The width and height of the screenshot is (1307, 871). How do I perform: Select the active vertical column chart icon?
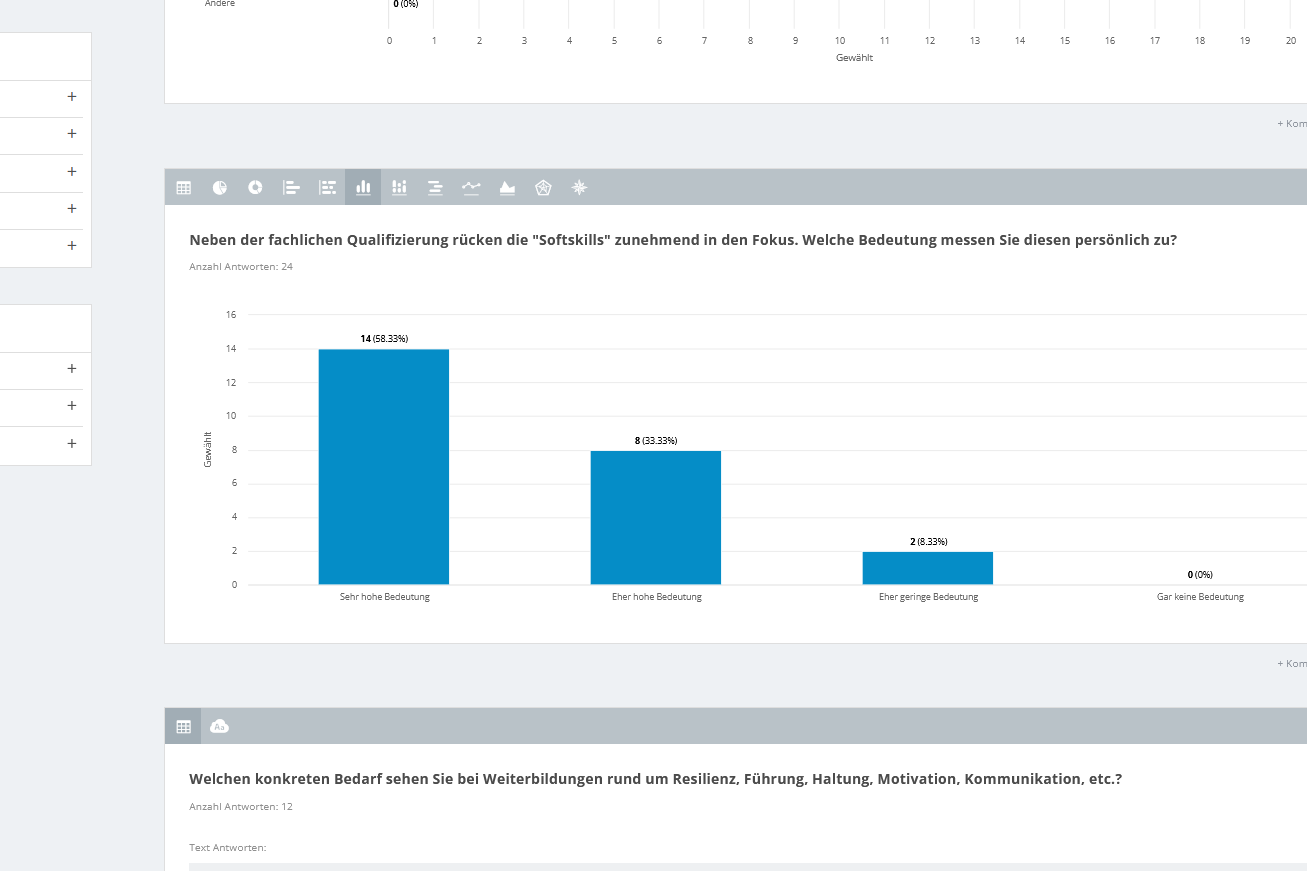363,187
